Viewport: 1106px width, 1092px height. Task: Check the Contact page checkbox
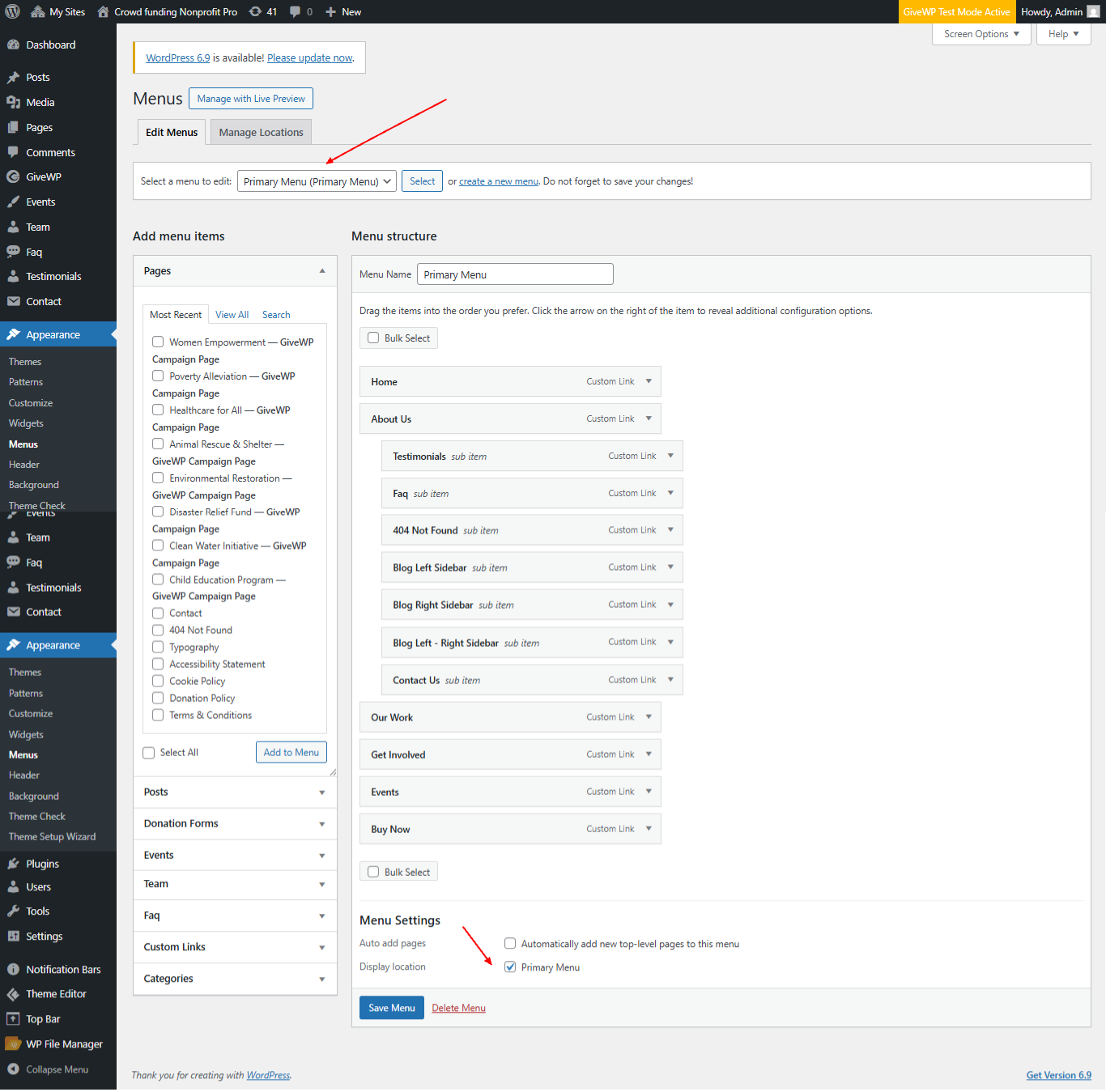click(158, 613)
